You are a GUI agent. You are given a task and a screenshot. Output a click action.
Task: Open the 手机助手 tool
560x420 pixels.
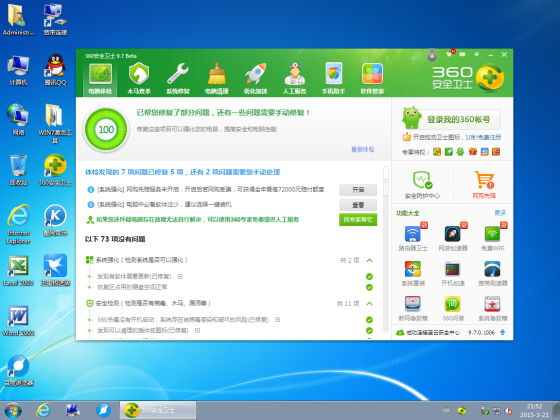click(x=334, y=79)
